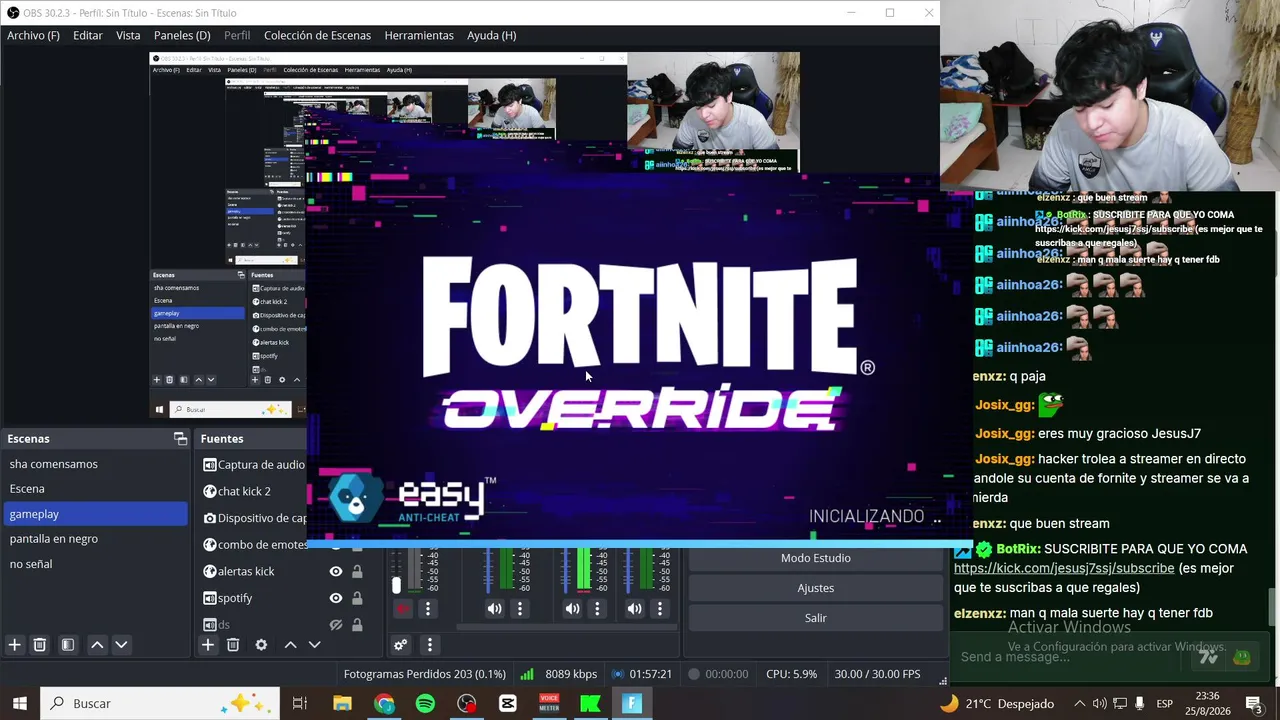Open options menu for third audio channel
The image size is (1280, 720).
(597, 608)
